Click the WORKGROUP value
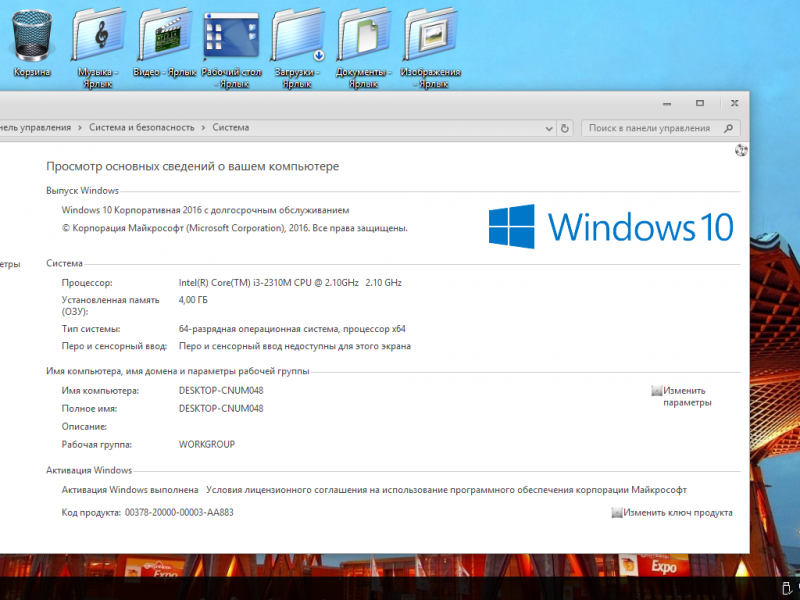 pyautogui.click(x=207, y=444)
